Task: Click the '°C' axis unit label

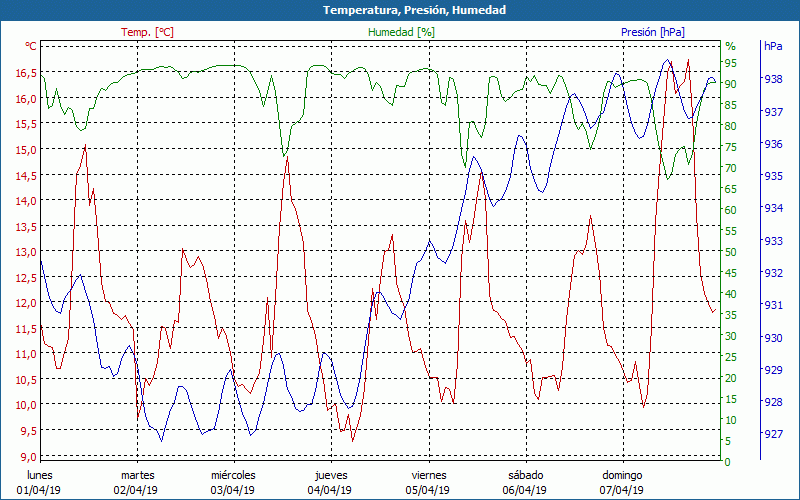Action: pos(31,46)
